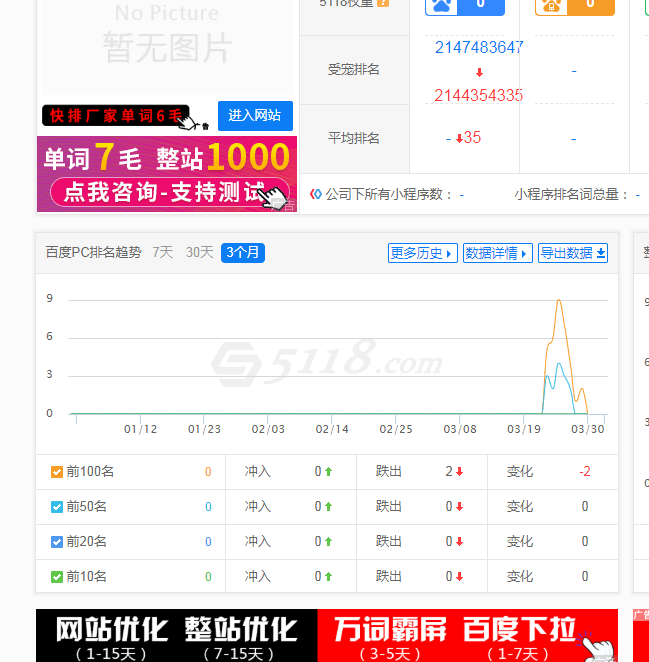Viewport: 649px width, 662px height.
Task: Click the red down arrow under 2147483647
Action: tap(479, 72)
